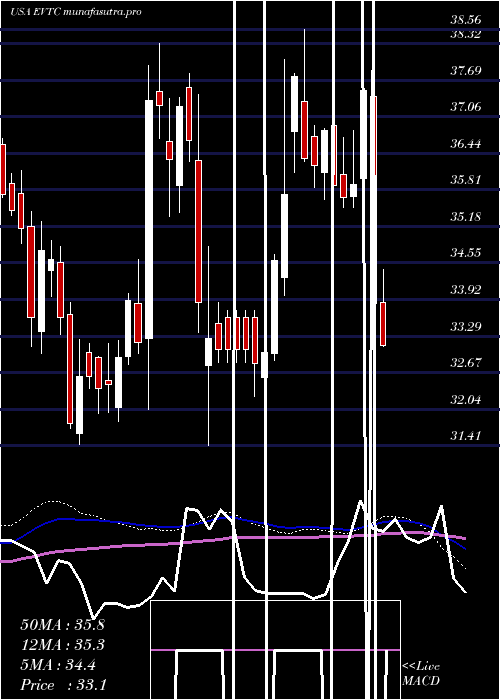Click the 35.18 price axis label
This screenshot has height=700, width=500.
pyautogui.click(x=466, y=217)
